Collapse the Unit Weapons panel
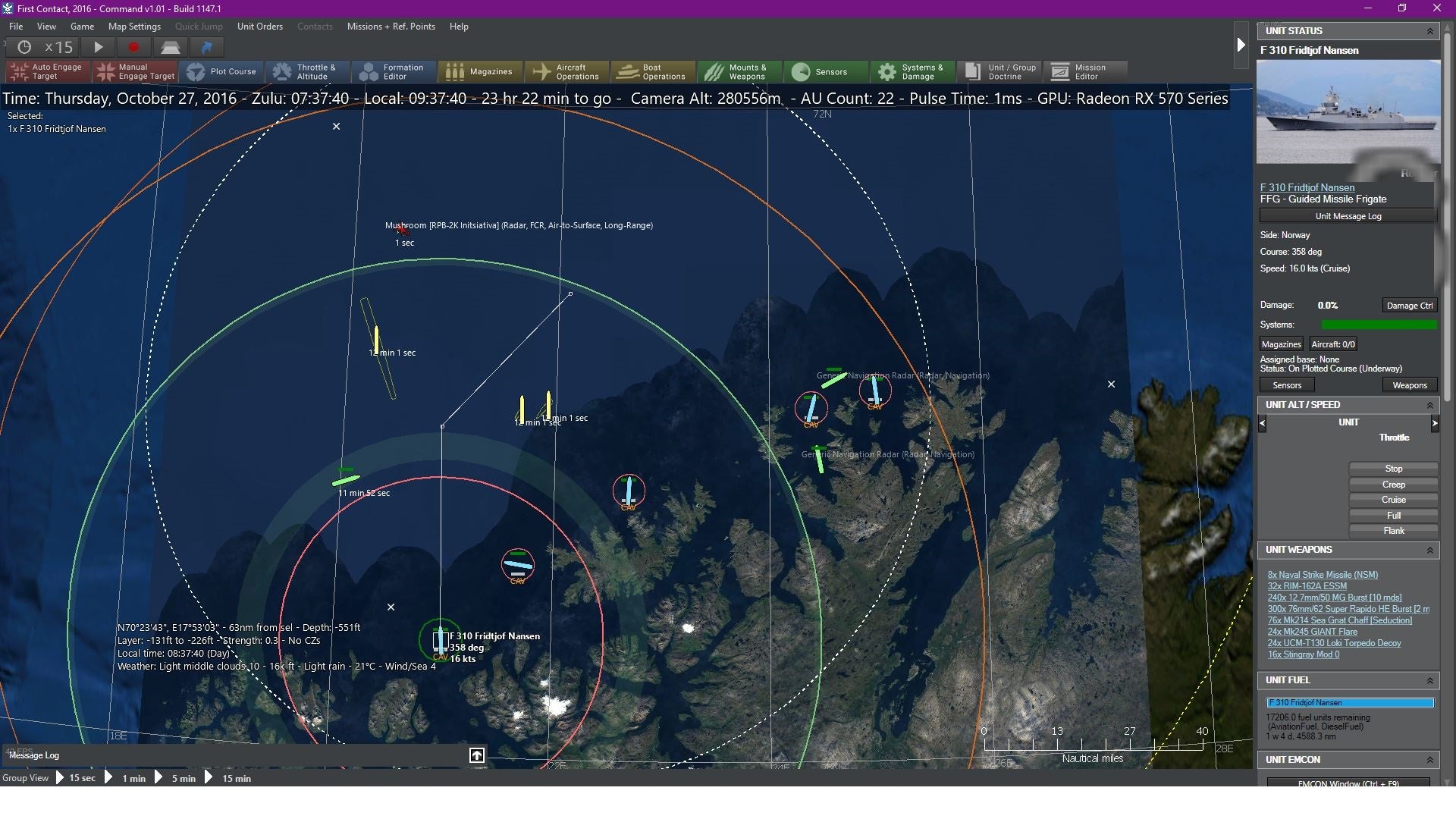 [1429, 550]
